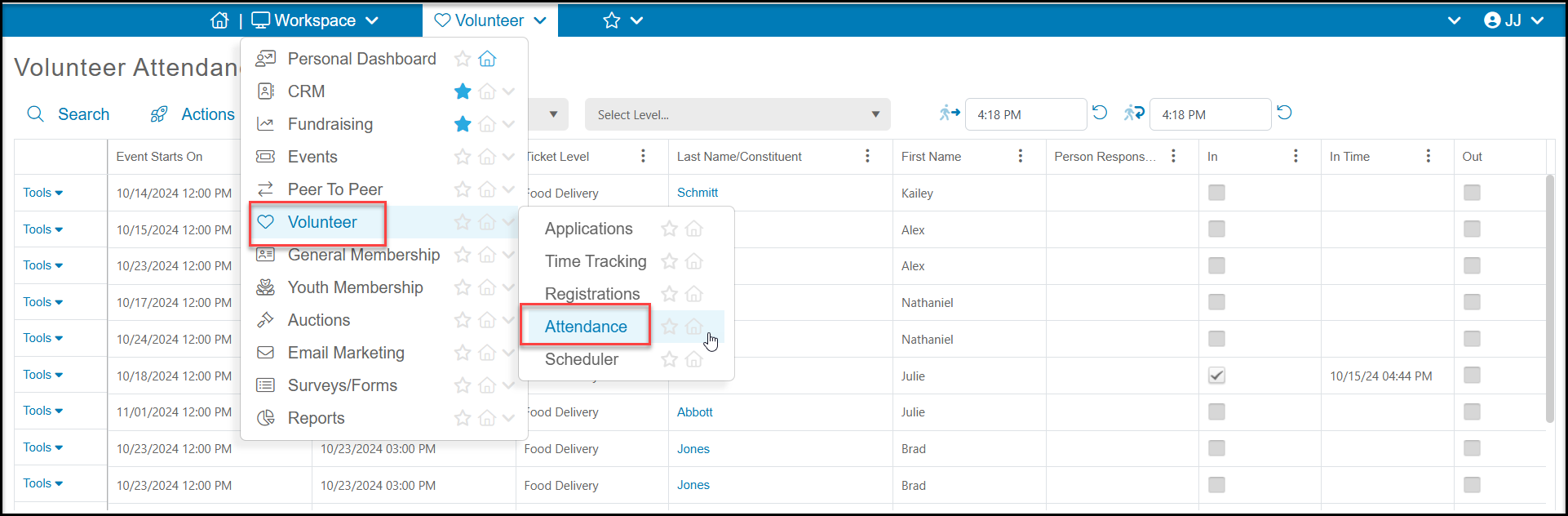
Task: Open the Select Level dropdown
Action: (737, 114)
